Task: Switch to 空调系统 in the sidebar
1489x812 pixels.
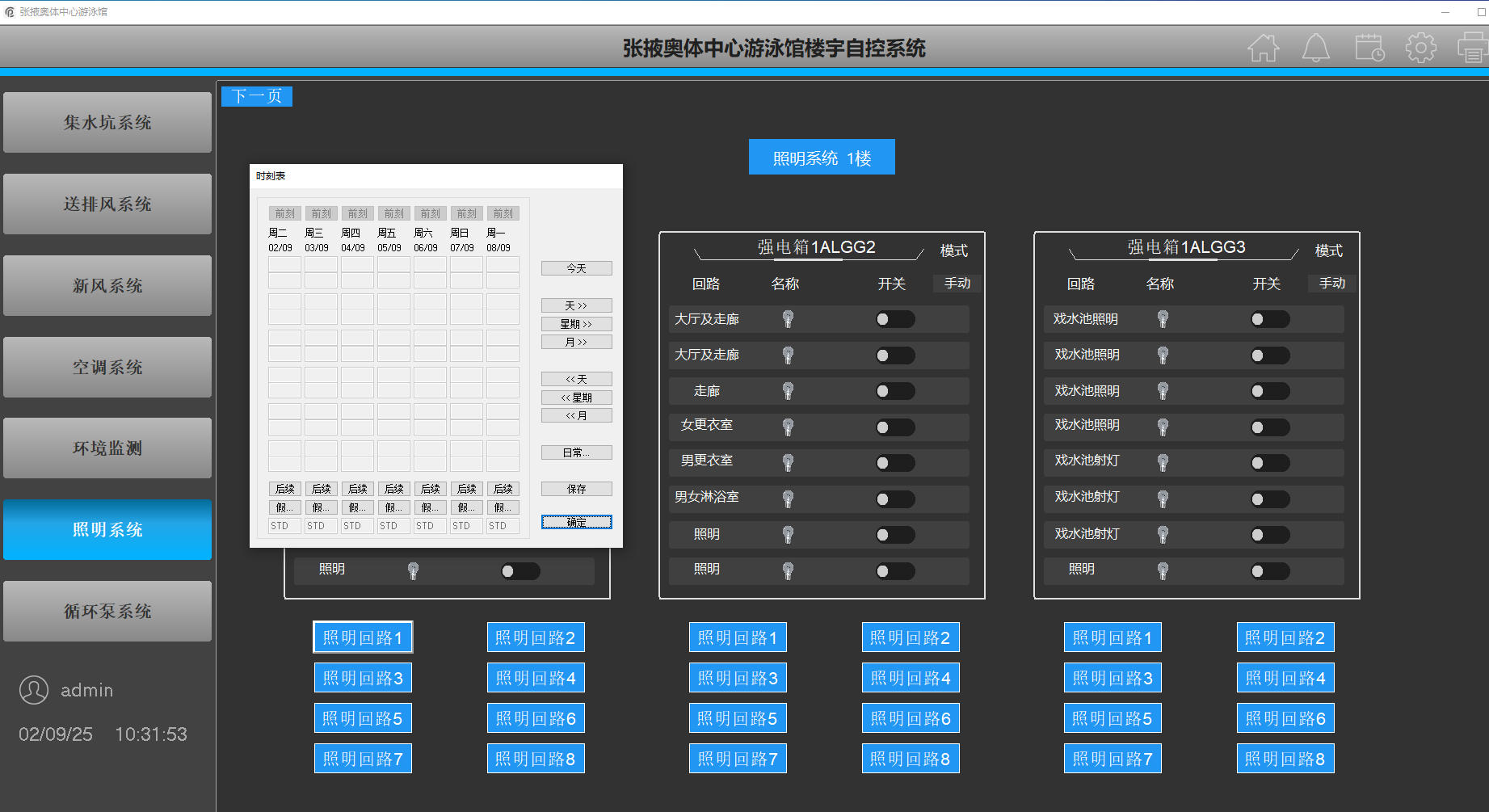Action: (107, 367)
